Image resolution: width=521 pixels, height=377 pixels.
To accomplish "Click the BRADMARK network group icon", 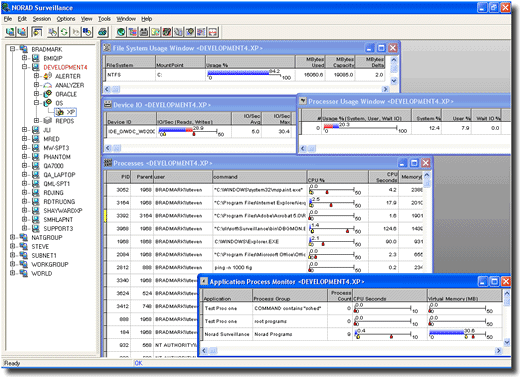I will [x=24, y=49].
